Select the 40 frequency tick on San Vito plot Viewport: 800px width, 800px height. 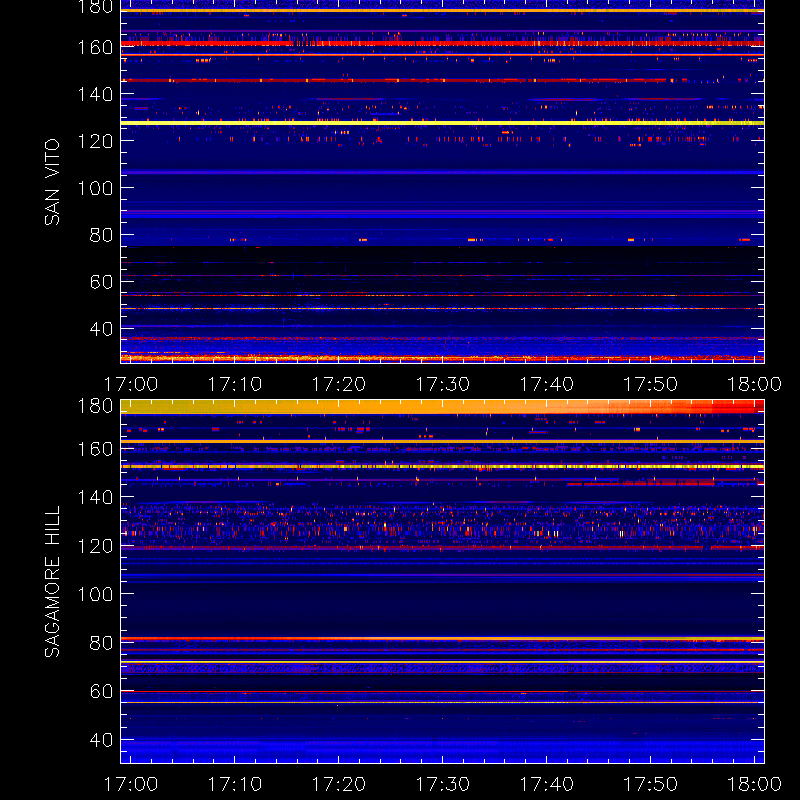coord(101,329)
